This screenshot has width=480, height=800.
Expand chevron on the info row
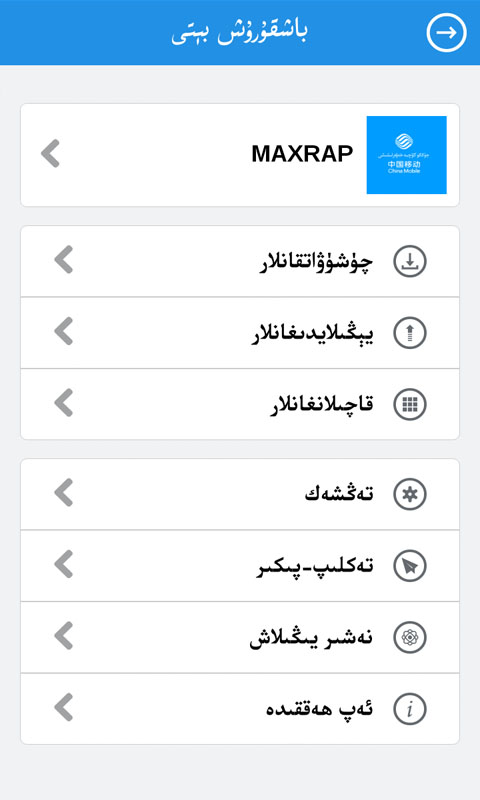pos(64,707)
